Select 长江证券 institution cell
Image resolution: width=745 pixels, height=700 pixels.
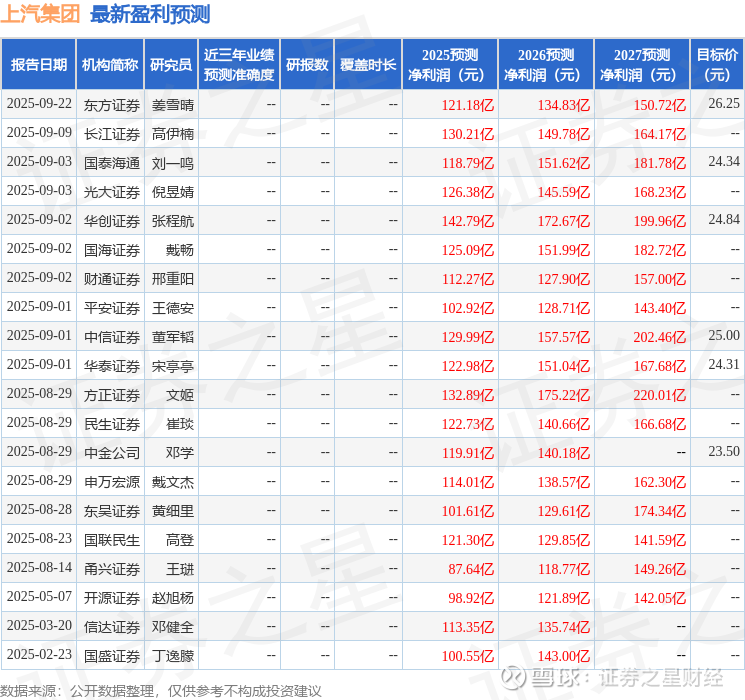[112, 134]
